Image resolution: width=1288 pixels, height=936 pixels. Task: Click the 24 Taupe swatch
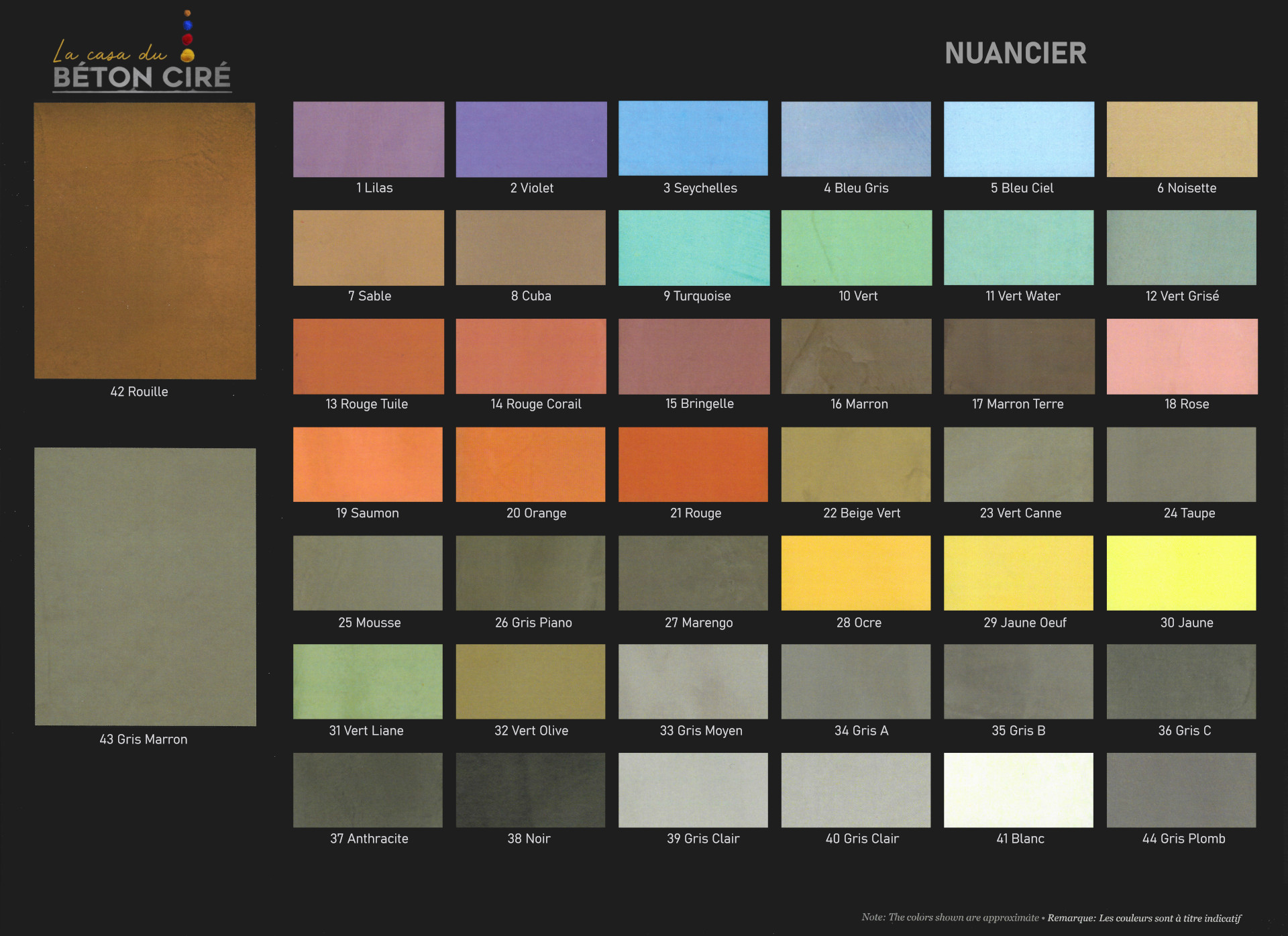point(1181,464)
